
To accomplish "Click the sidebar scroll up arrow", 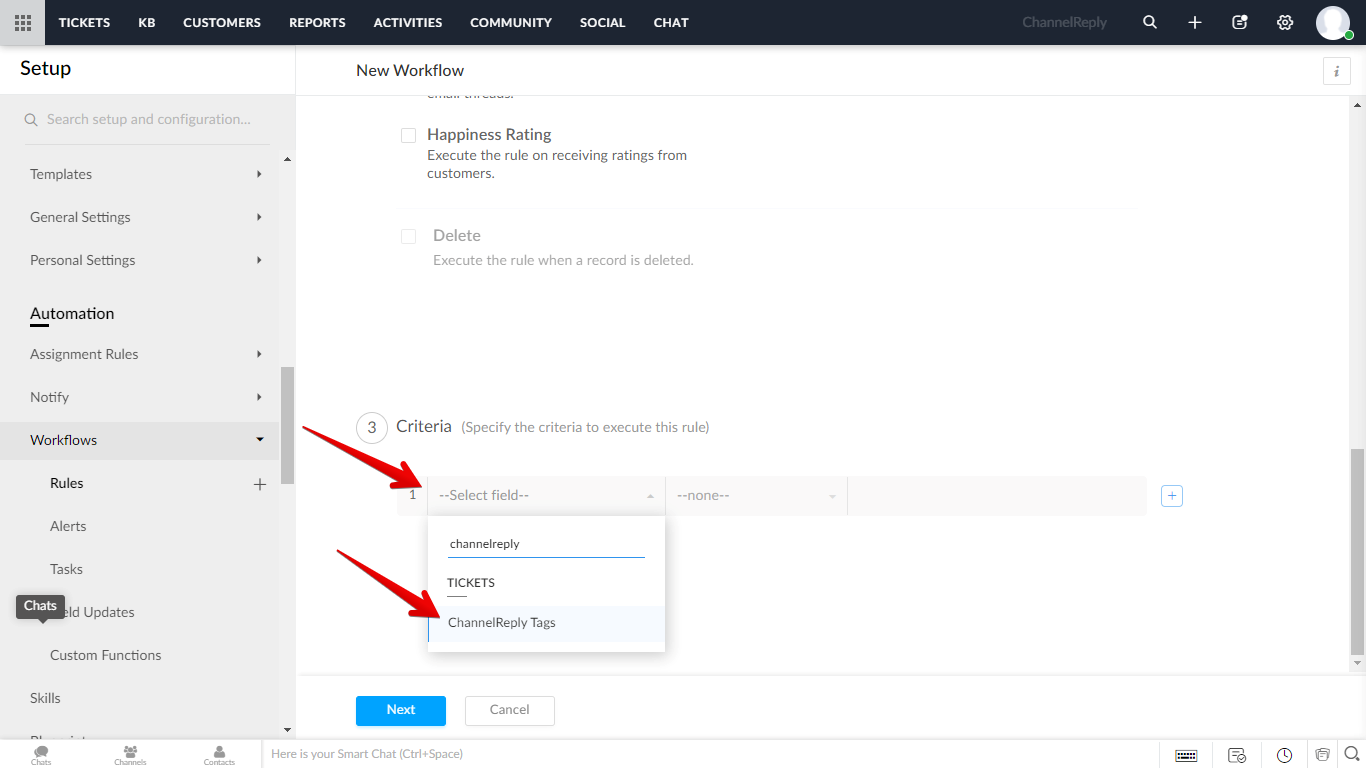I will tap(288, 160).
